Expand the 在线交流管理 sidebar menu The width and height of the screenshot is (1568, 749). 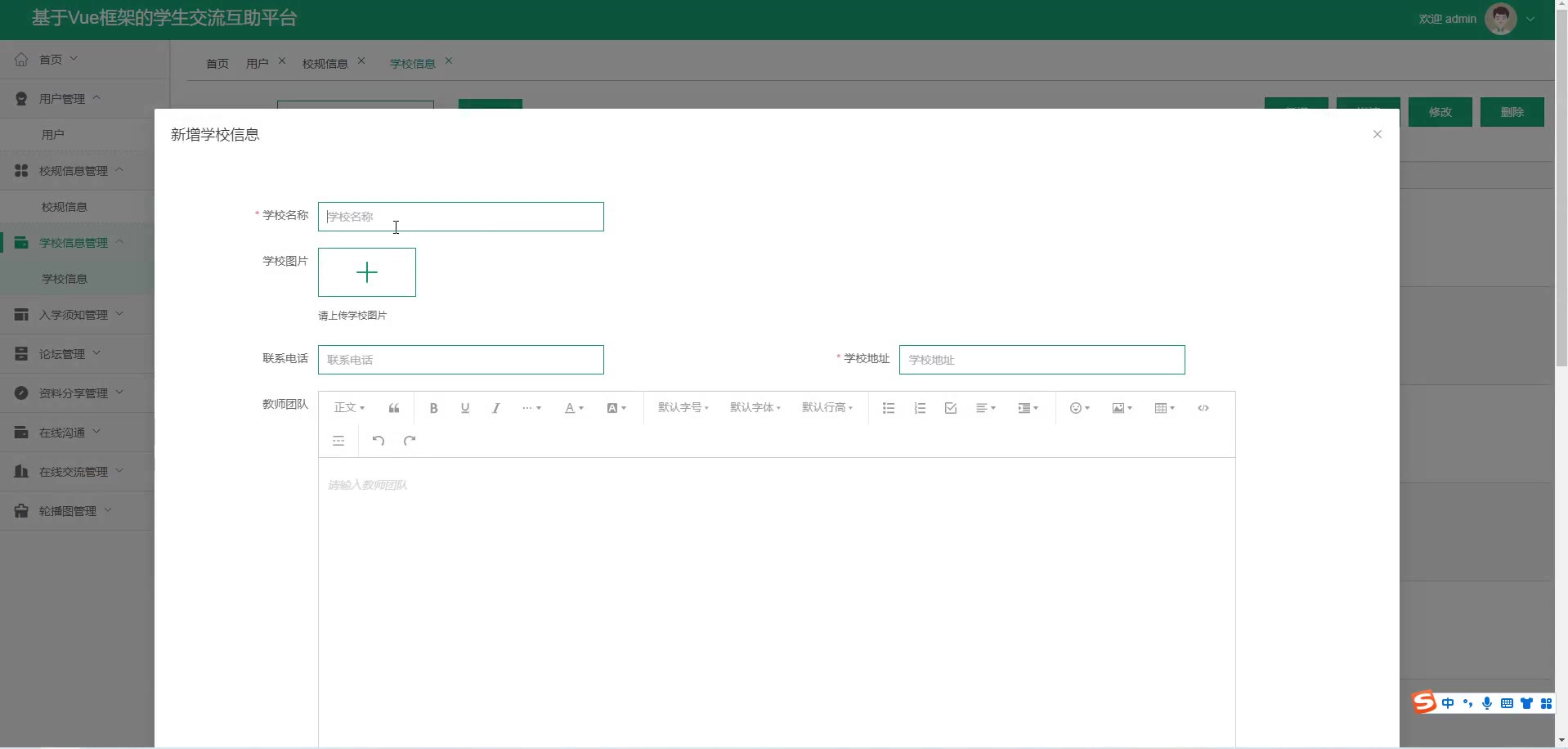(77, 472)
